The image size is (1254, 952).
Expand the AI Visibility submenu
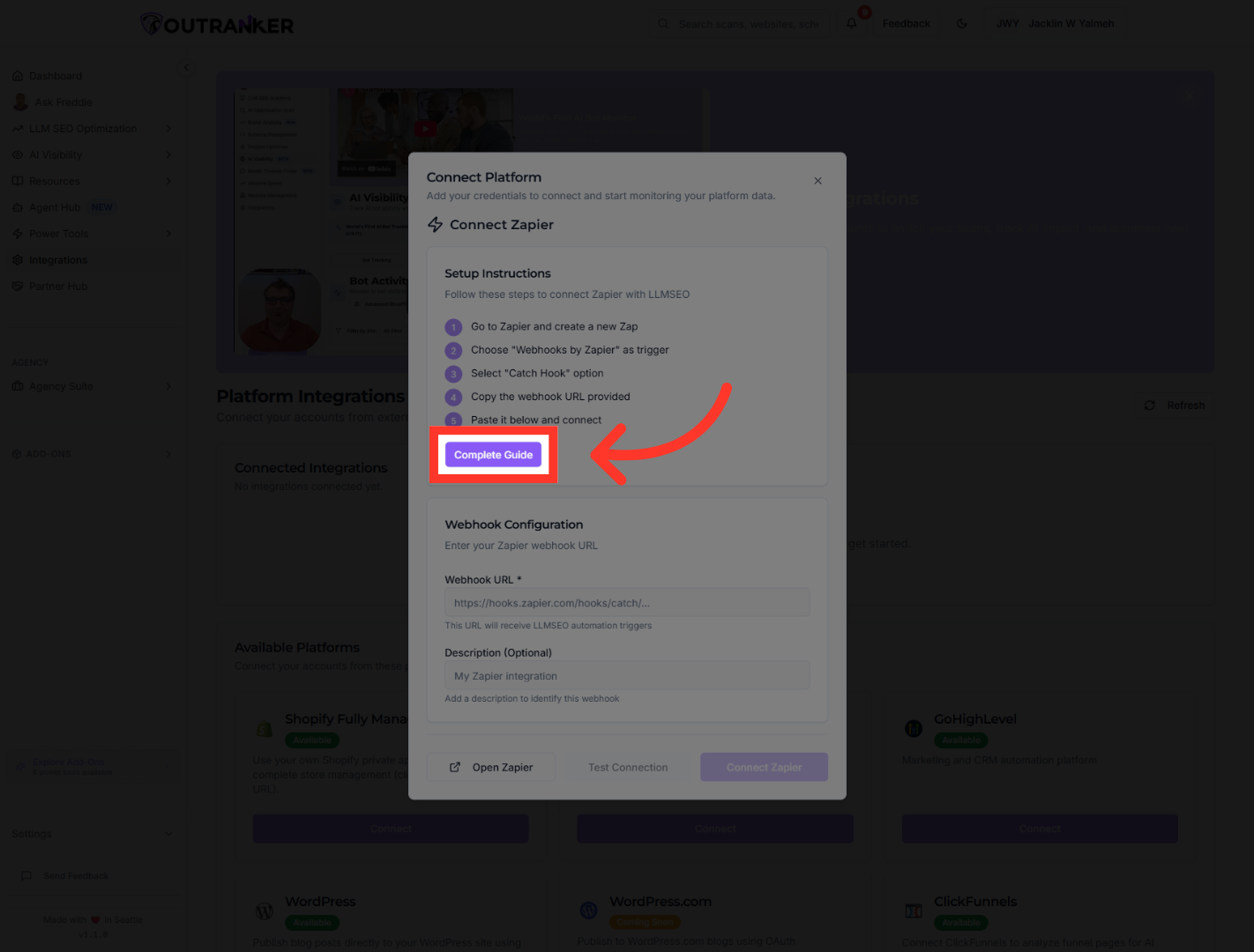pos(168,155)
